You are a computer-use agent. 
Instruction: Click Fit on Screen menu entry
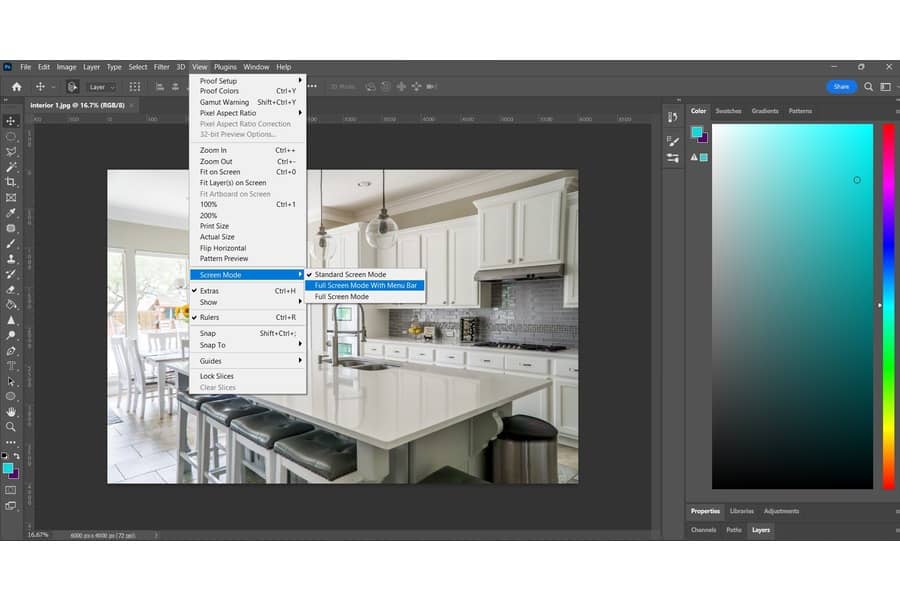click(x=220, y=172)
